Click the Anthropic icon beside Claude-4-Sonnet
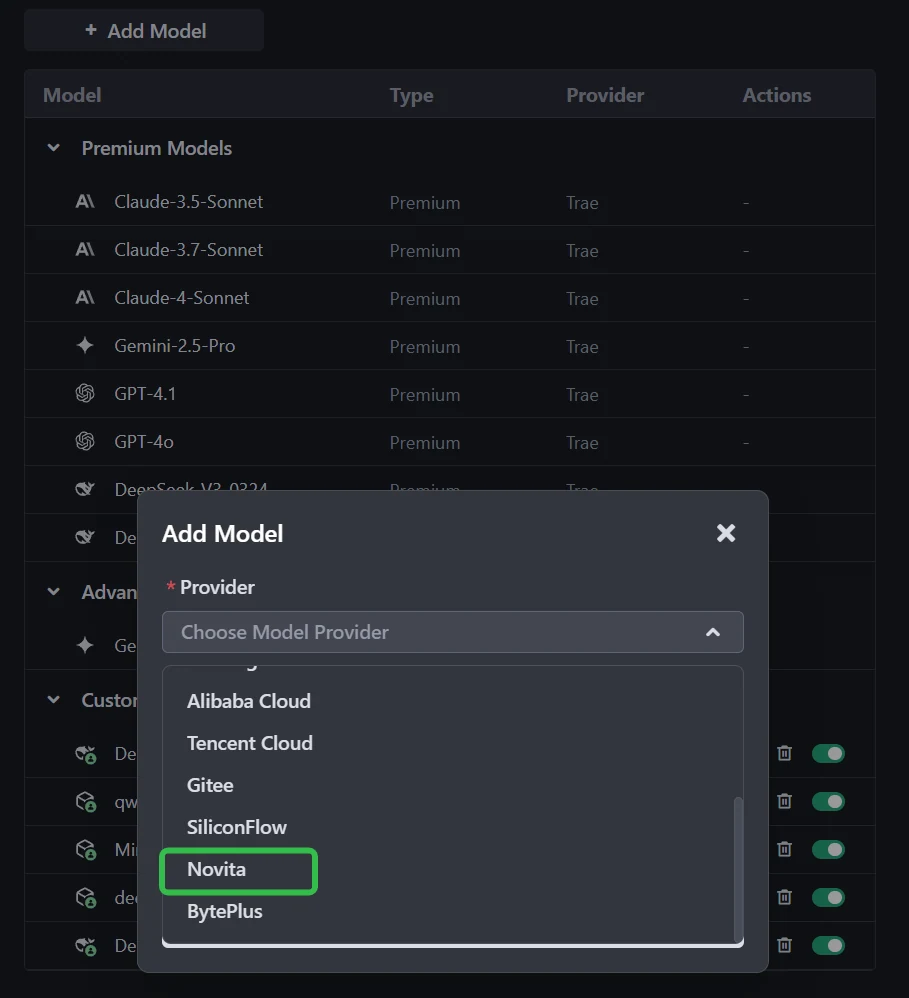This screenshot has height=998, width=909. tap(85, 297)
